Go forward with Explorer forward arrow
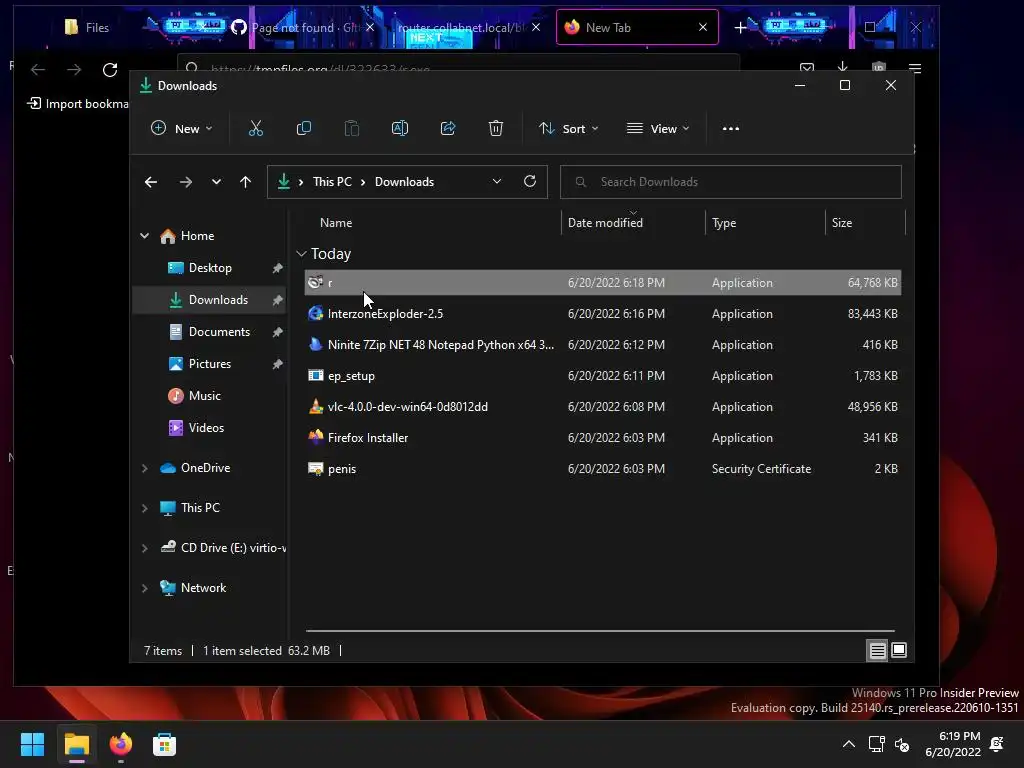Screen dimensions: 1024x768 [x=185, y=182]
